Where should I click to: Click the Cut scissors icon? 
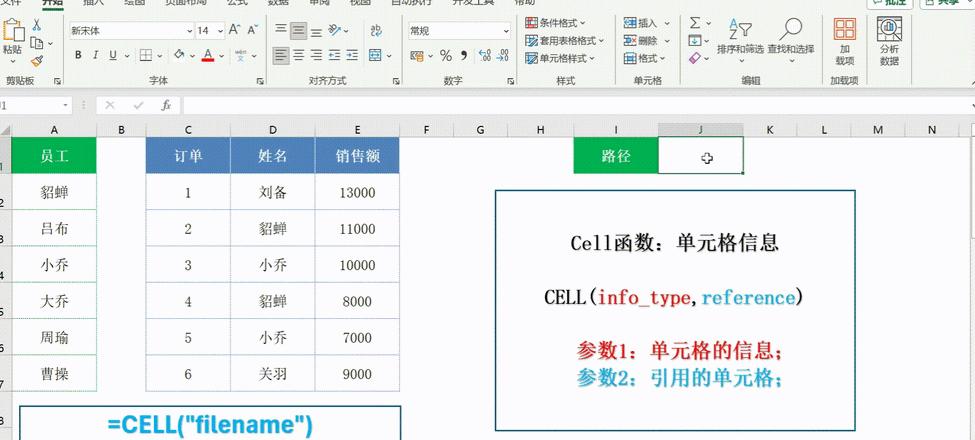point(37,25)
